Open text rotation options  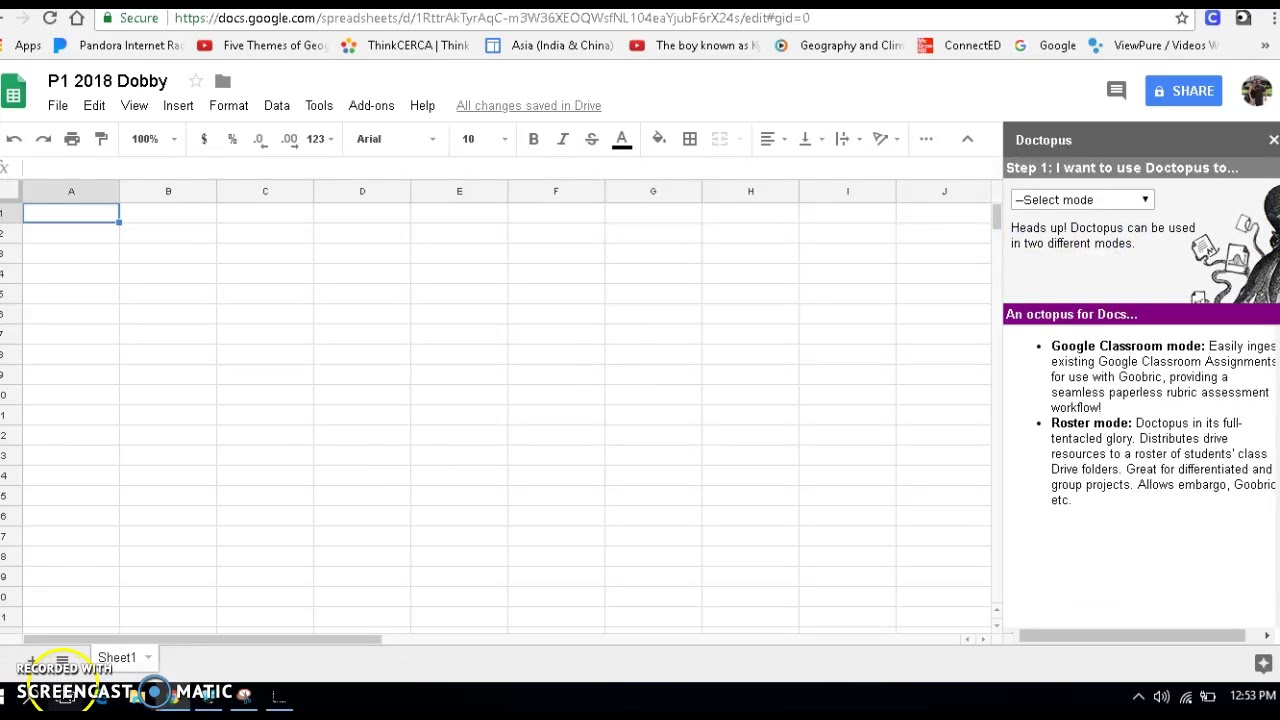coord(885,139)
